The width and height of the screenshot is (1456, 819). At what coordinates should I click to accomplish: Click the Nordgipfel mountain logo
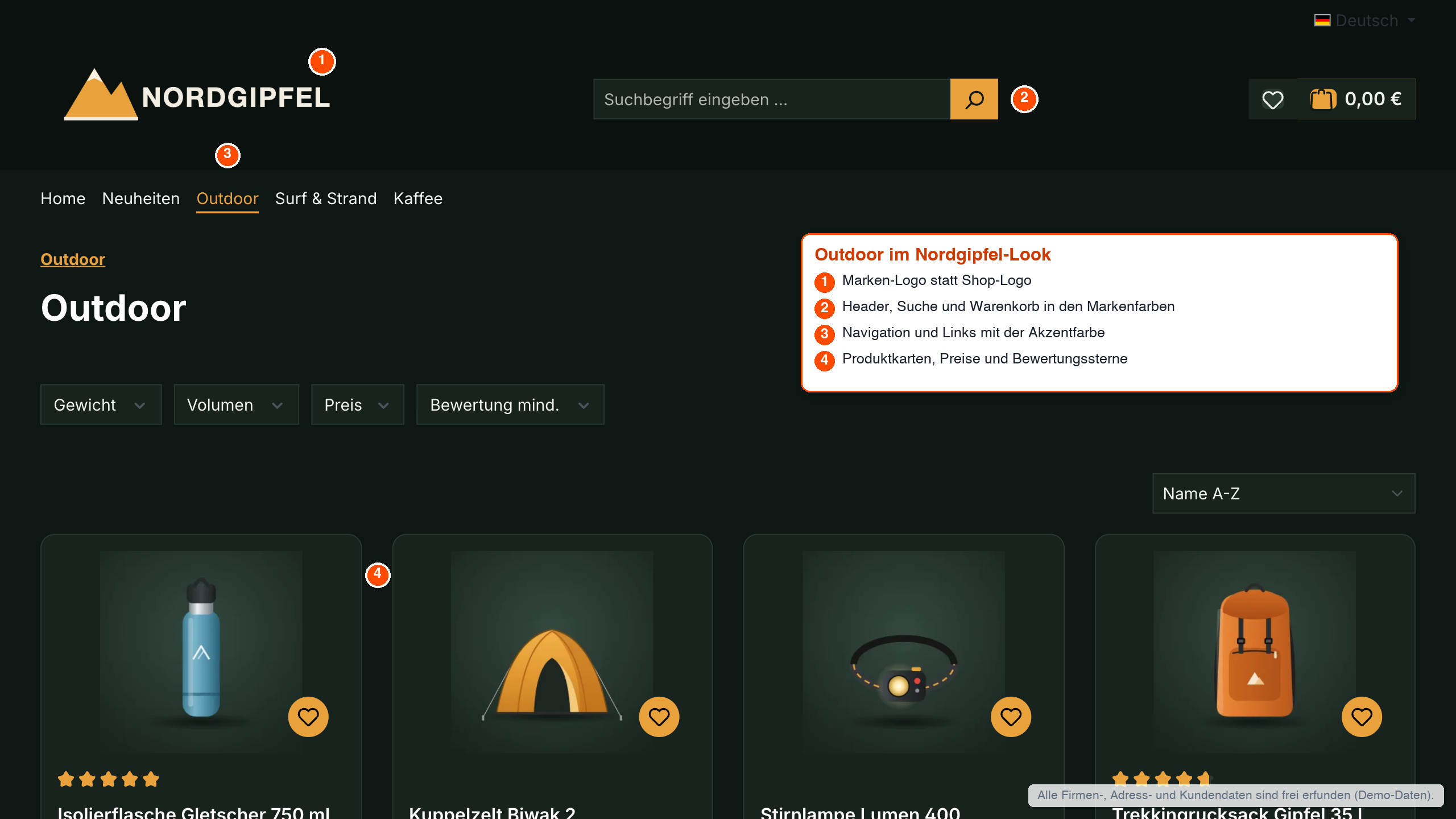[197, 95]
